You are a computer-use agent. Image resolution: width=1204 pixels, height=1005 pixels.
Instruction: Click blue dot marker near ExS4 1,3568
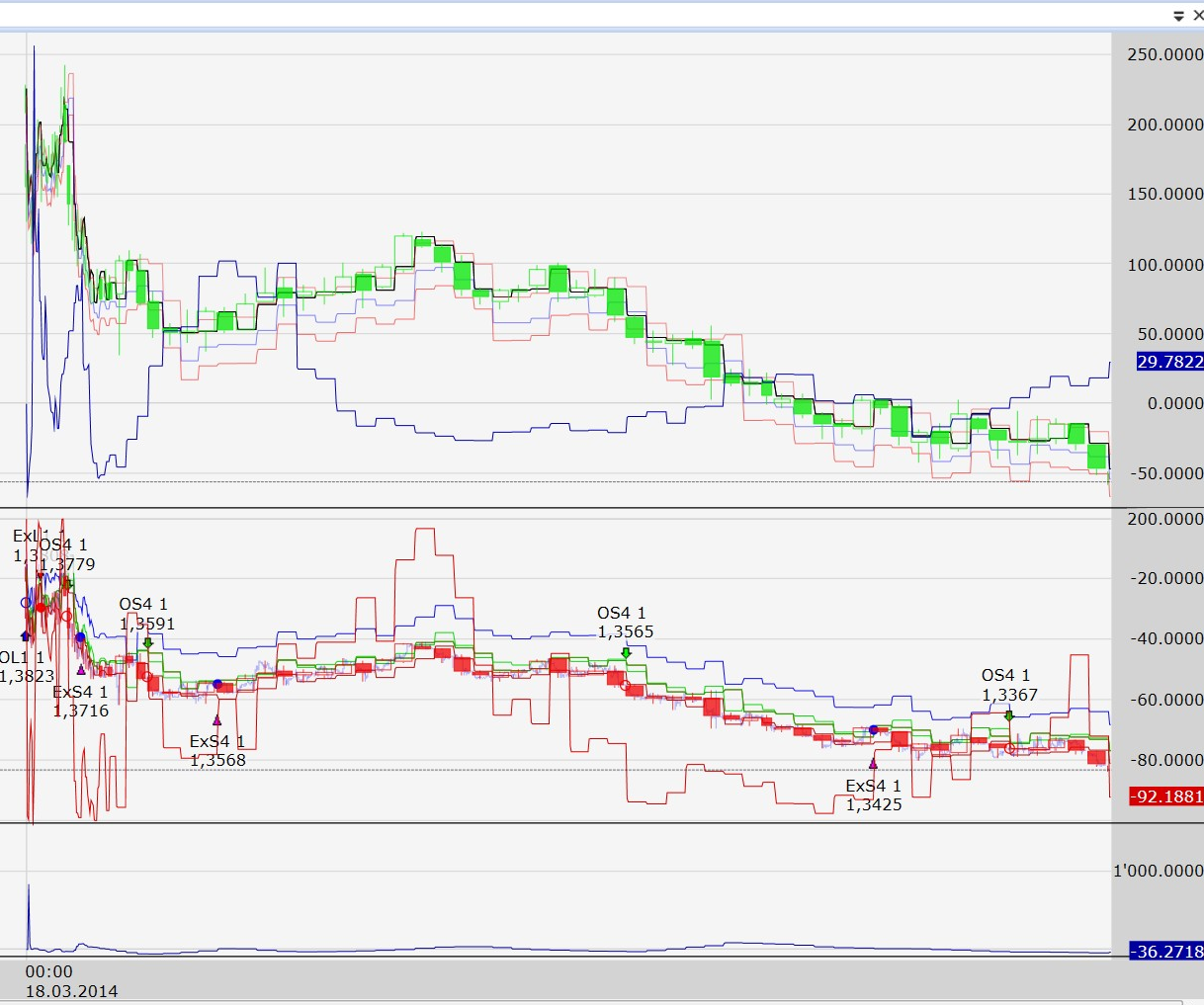pos(217,684)
